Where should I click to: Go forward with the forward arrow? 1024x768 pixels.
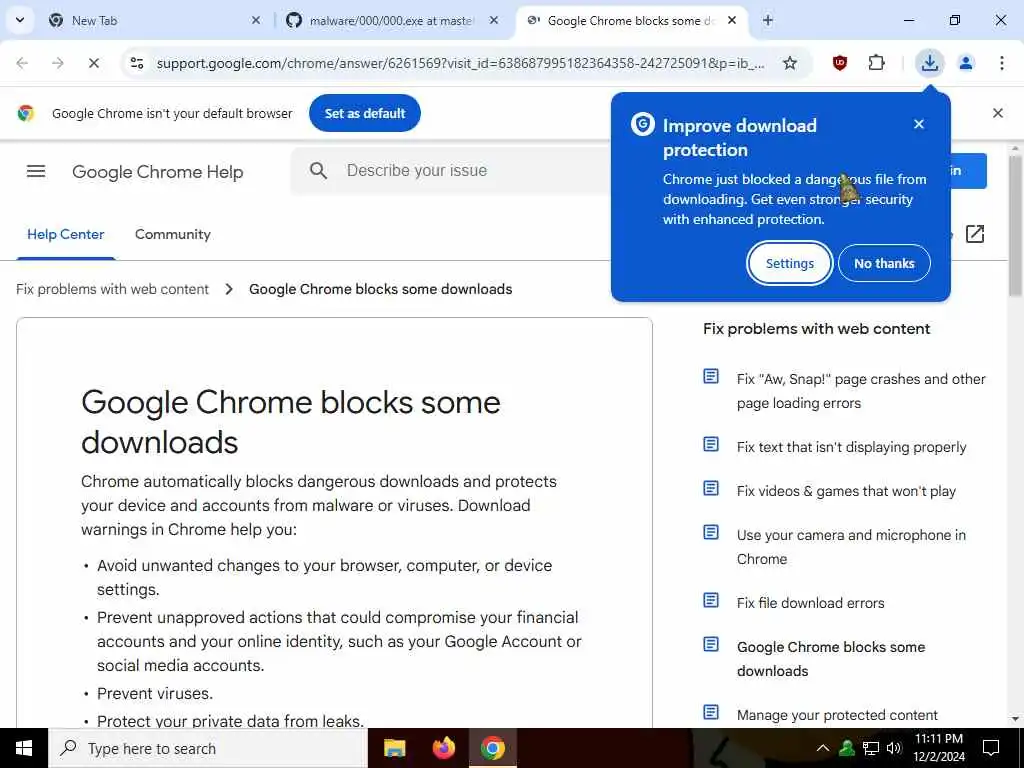[x=57, y=63]
